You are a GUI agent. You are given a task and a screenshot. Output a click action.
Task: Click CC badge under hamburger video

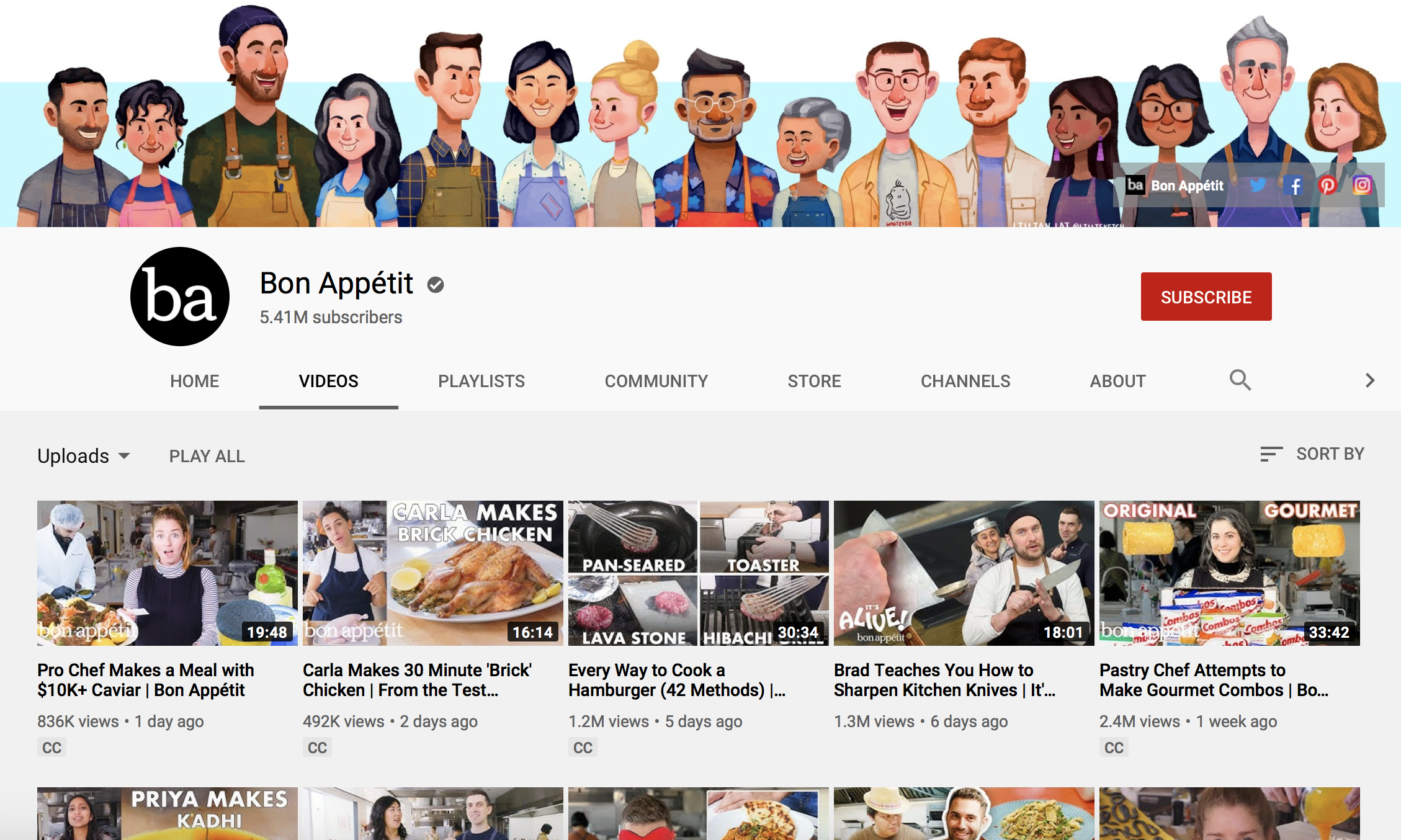(x=583, y=748)
